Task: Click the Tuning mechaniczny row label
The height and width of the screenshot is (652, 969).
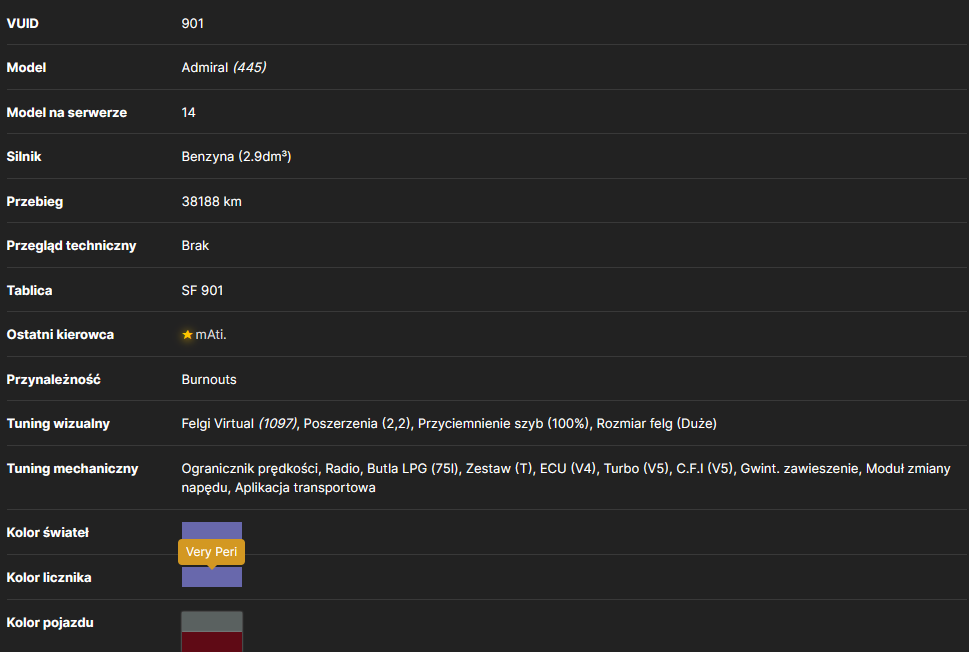Action: click(72, 468)
